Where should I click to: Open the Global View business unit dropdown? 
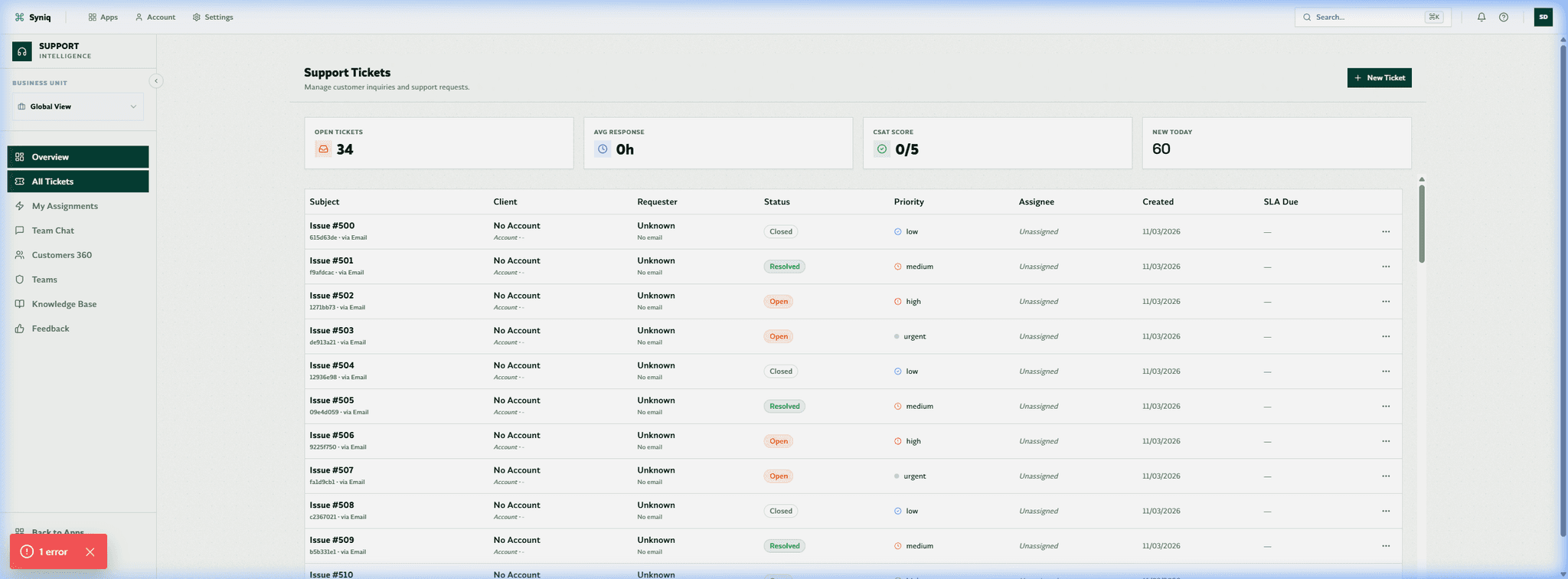[x=77, y=106]
